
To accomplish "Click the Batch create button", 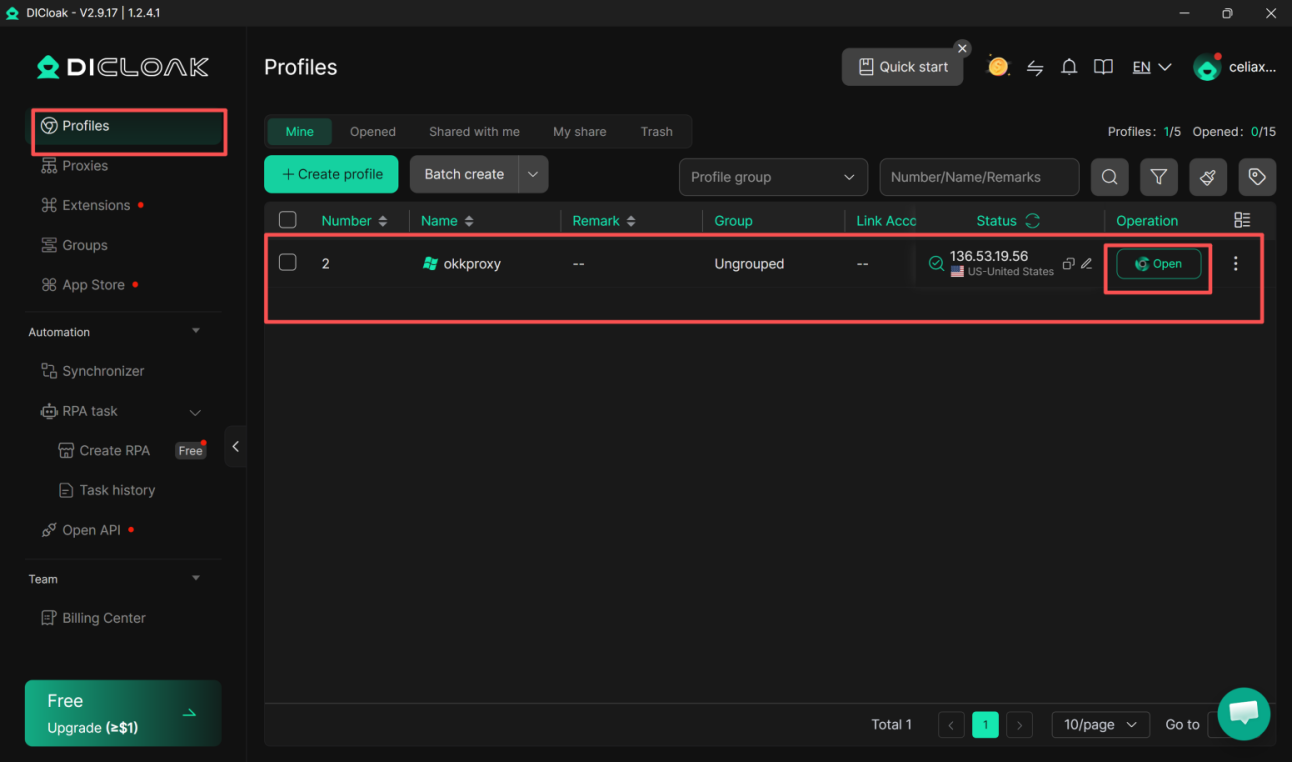I will (x=464, y=174).
